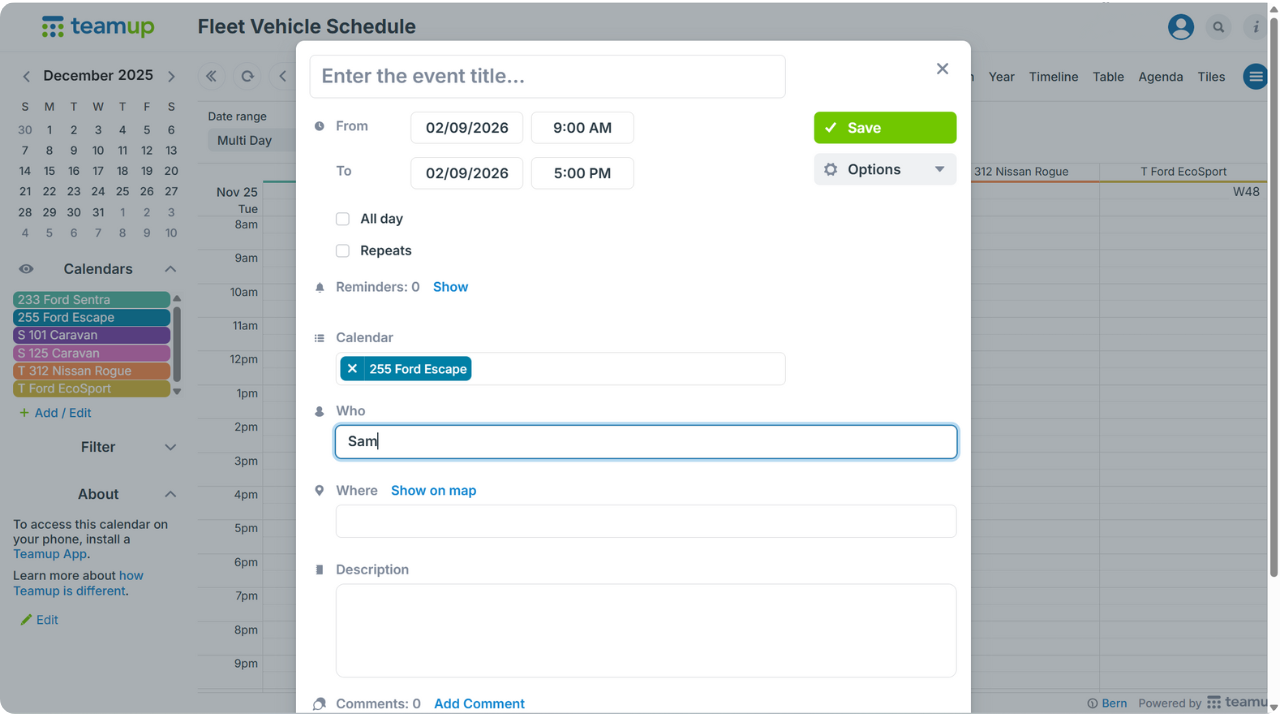Toggle calendars visibility eye icon
Screen dimensions: 1280x720
coord(26,269)
